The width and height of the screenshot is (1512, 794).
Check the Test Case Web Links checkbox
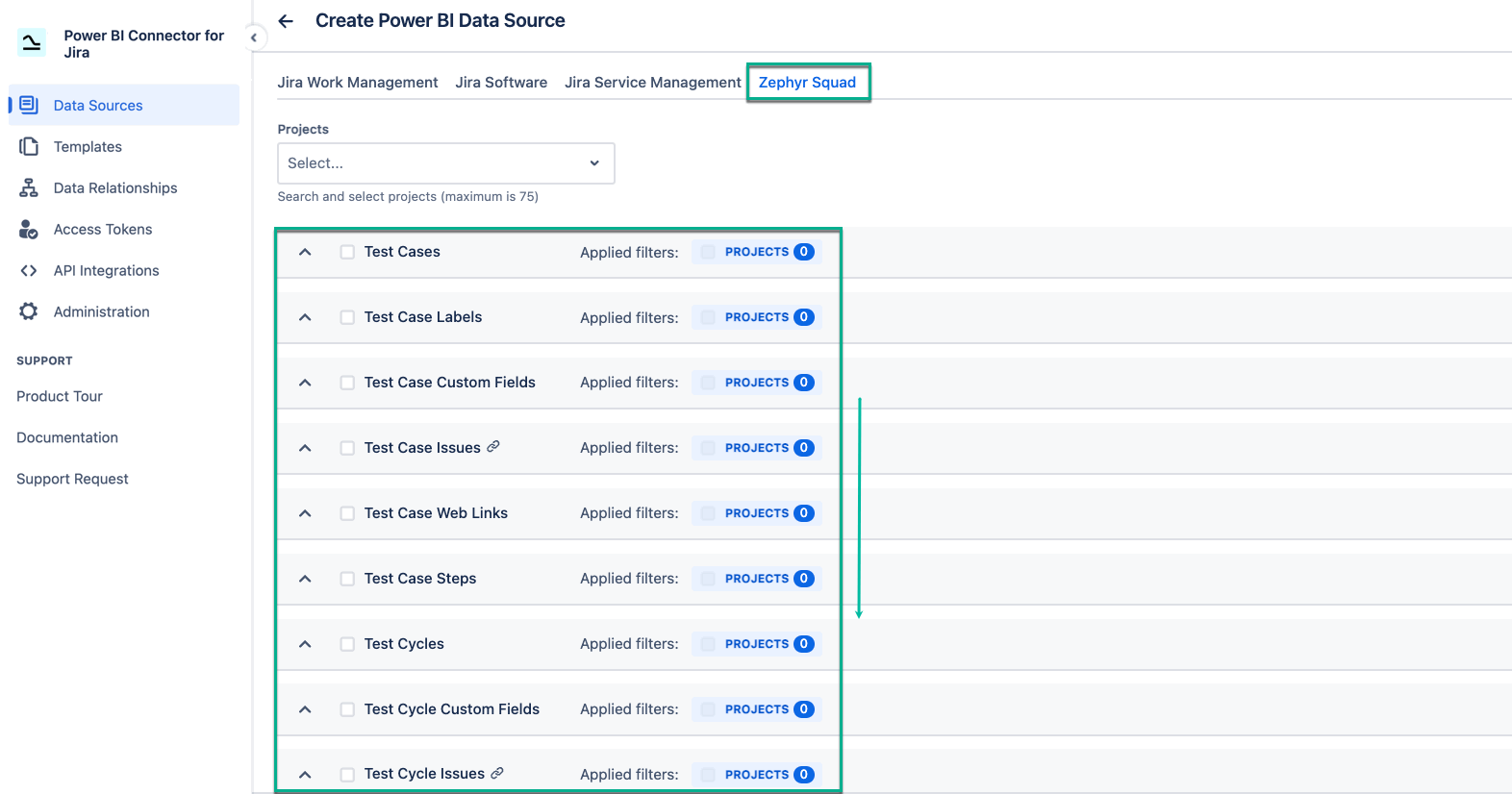[x=347, y=513]
